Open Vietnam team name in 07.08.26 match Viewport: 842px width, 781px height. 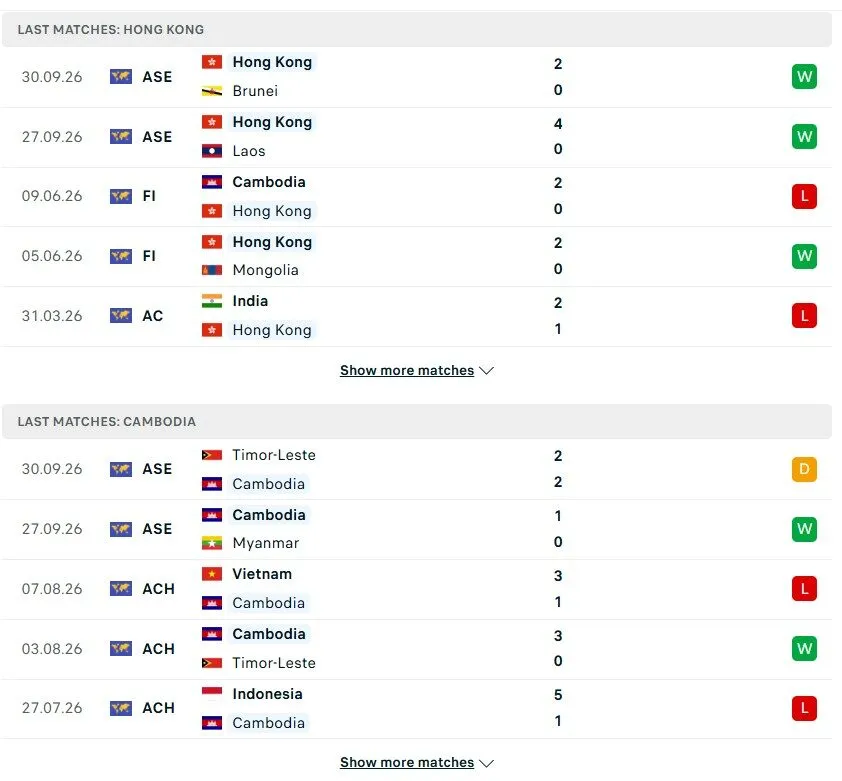tap(262, 574)
